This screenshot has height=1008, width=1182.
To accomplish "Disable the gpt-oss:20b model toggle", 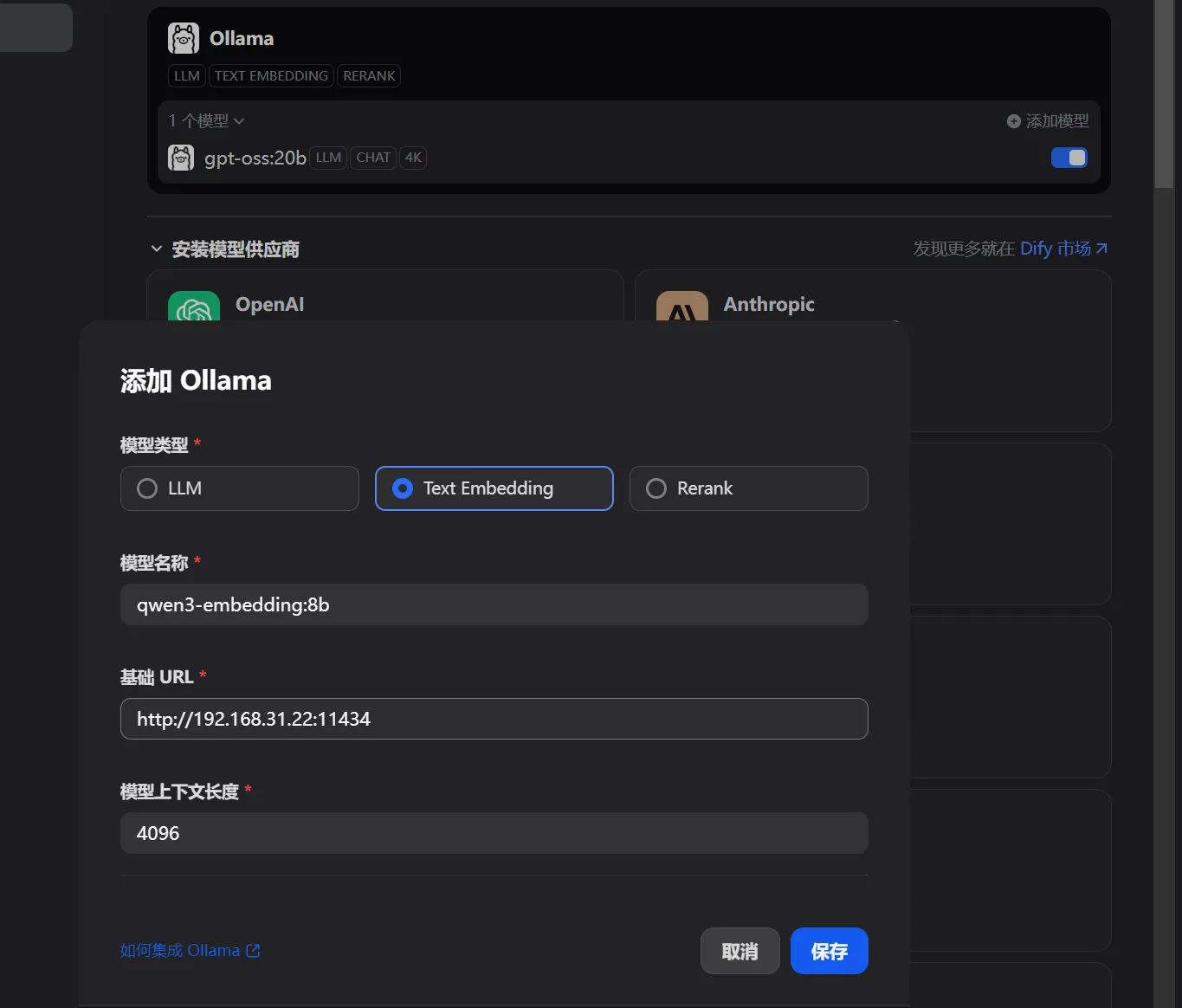I will click(1069, 158).
